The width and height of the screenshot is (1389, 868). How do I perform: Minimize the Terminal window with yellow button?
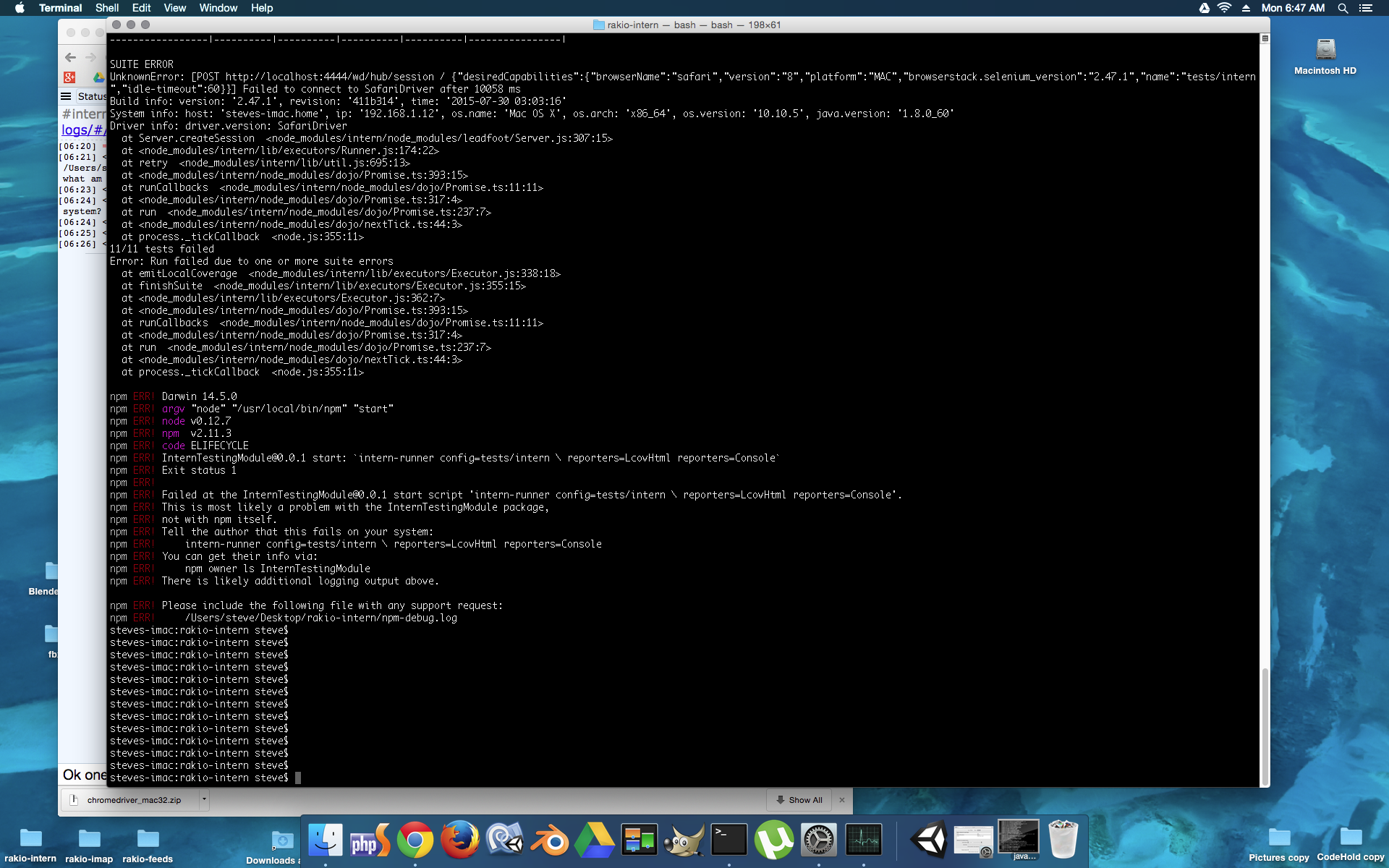pyautogui.click(x=130, y=25)
